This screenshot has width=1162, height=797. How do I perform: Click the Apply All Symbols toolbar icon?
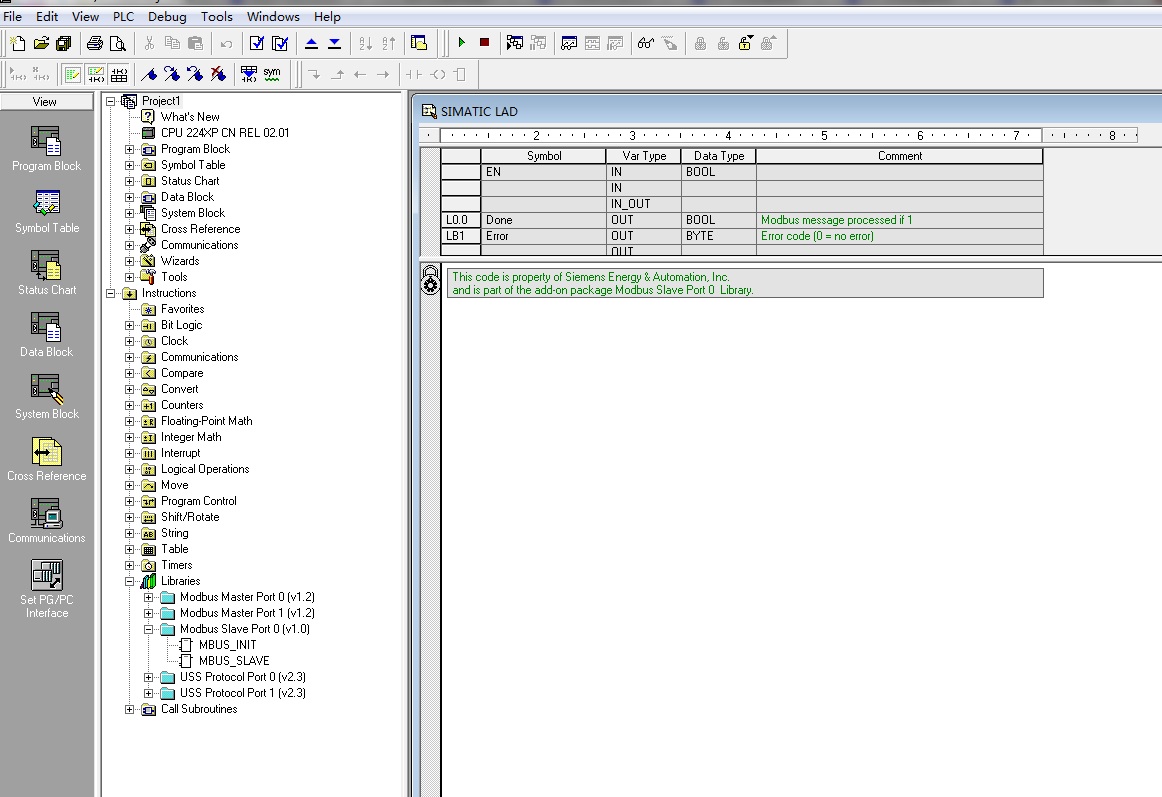[249, 74]
